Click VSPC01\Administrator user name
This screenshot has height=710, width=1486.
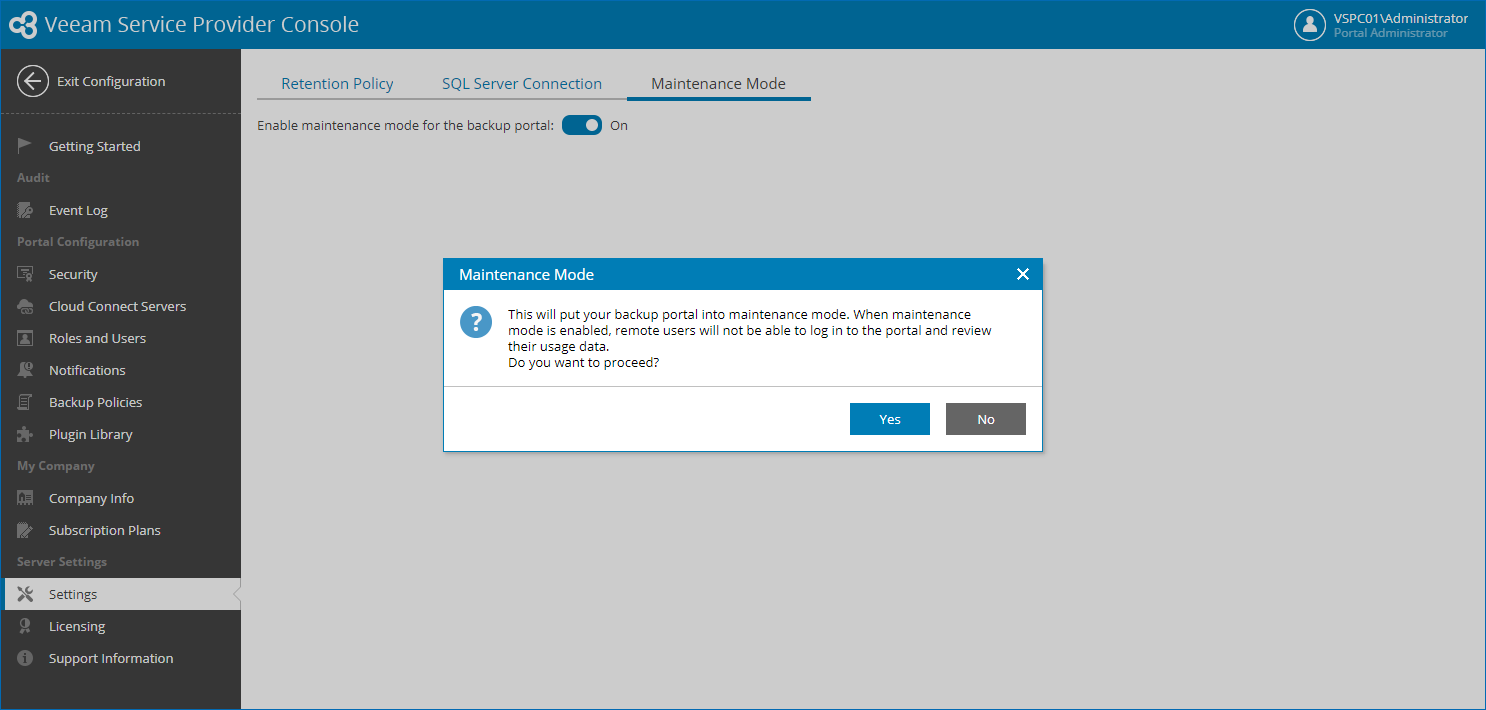point(1401,18)
